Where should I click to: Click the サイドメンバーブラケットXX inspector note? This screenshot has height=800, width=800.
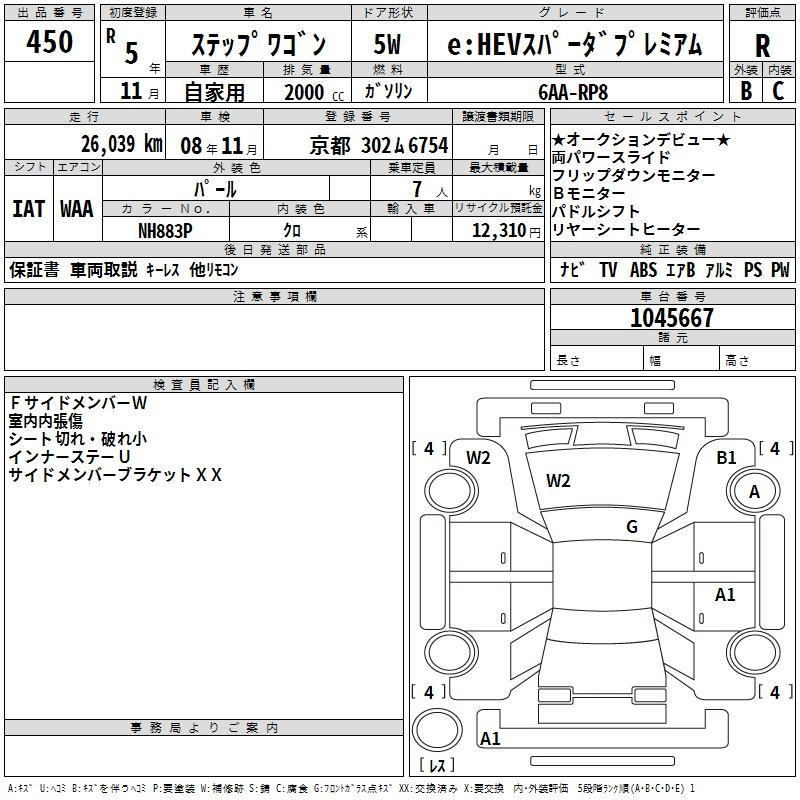tap(115, 475)
